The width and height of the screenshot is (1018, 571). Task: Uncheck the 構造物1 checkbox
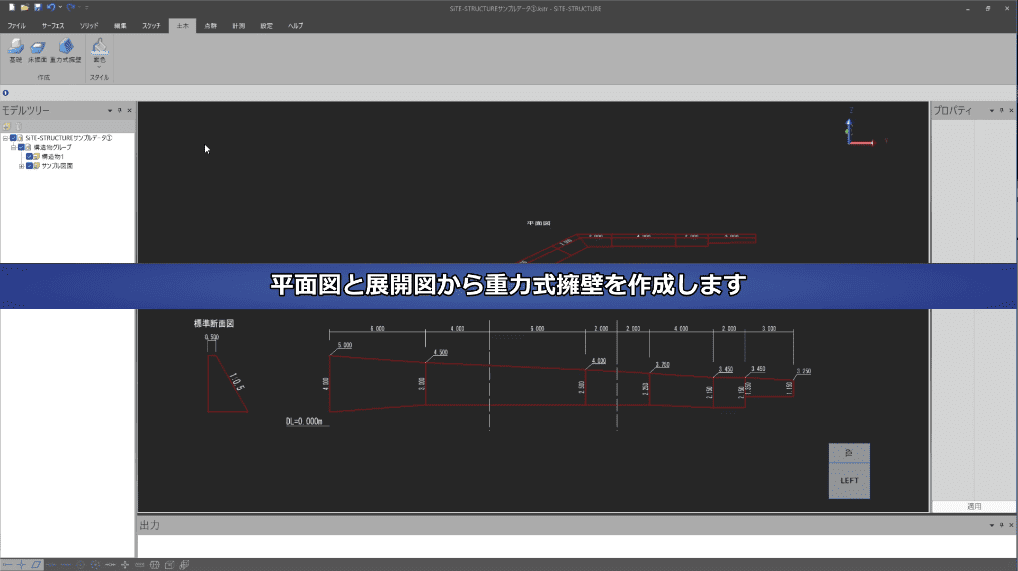tap(29, 157)
